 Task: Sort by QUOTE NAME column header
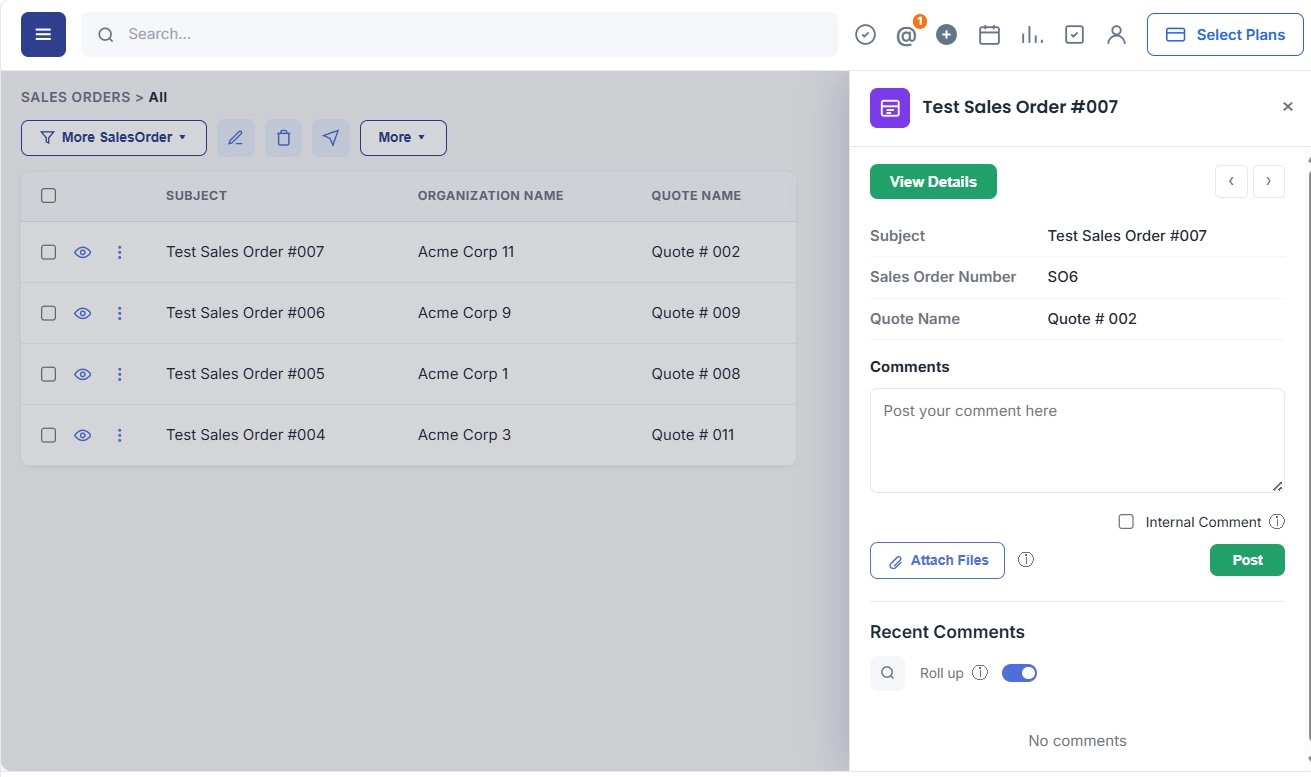pyautogui.click(x=696, y=196)
